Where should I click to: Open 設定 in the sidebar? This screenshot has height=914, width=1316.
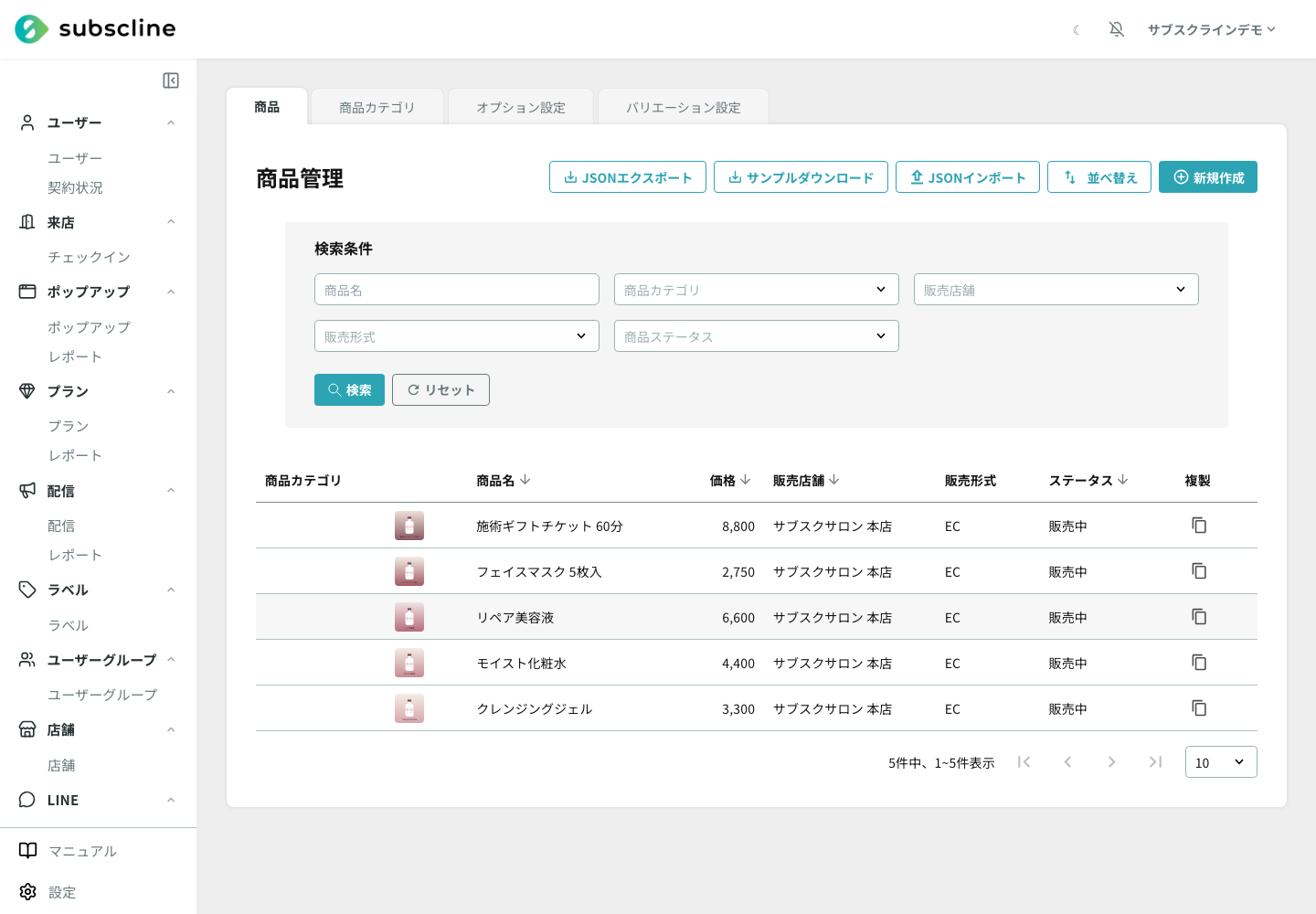point(48,892)
